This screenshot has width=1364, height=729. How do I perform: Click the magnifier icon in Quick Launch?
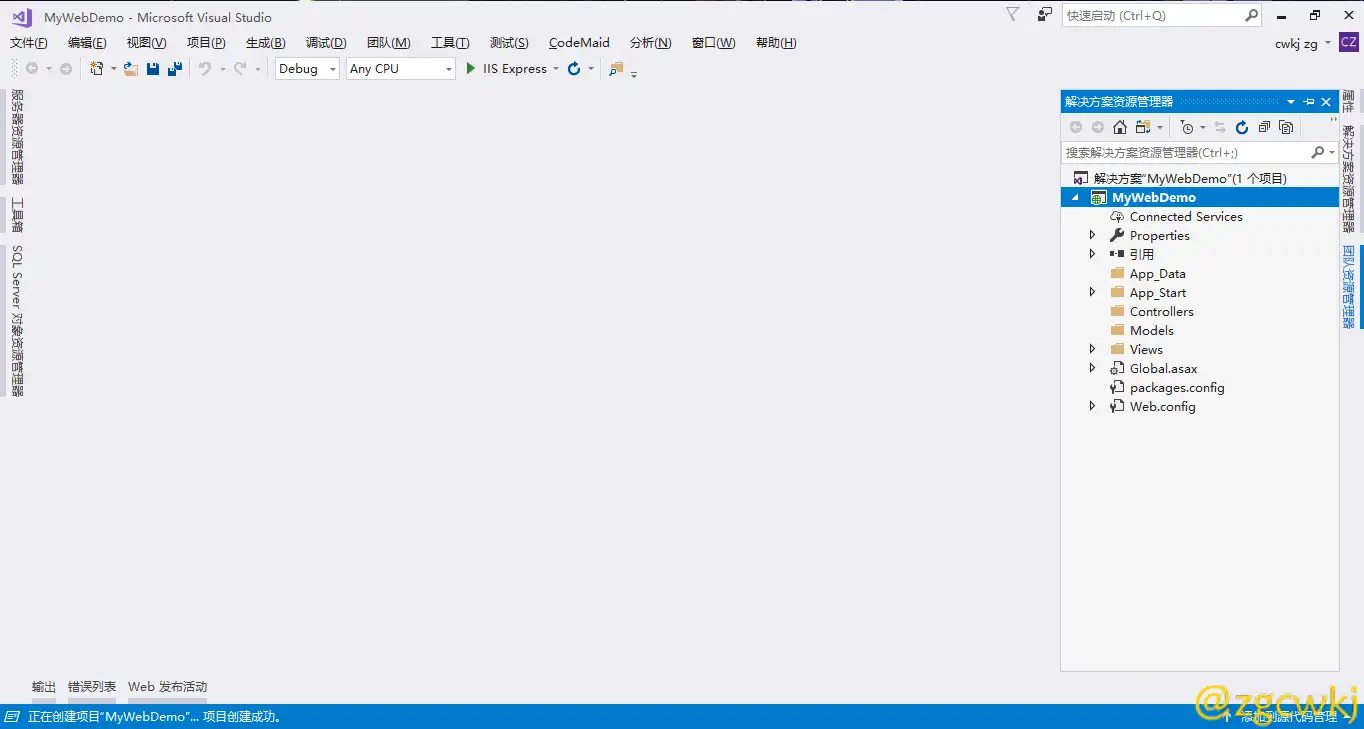1252,16
